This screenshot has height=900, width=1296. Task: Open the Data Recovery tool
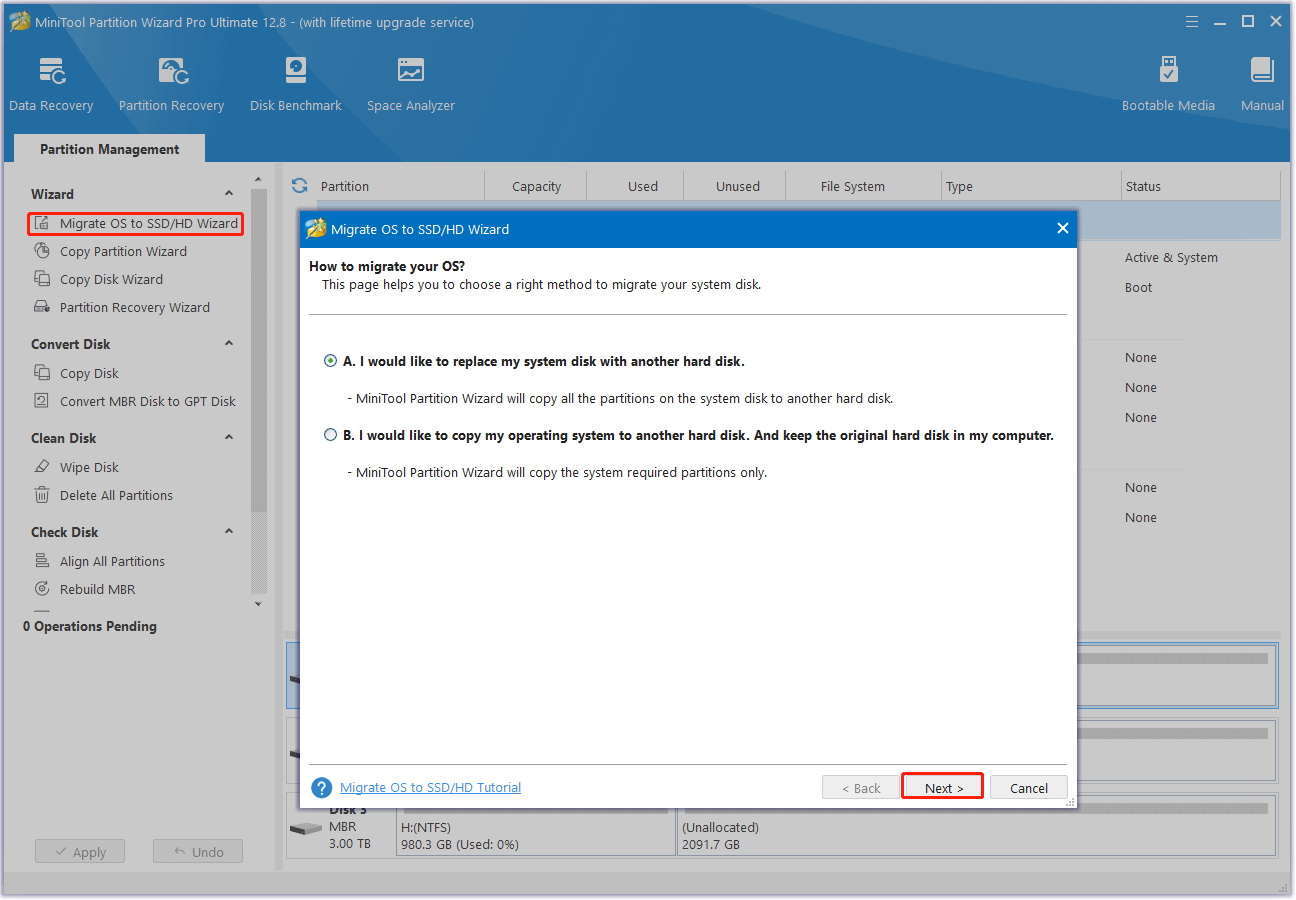51,84
